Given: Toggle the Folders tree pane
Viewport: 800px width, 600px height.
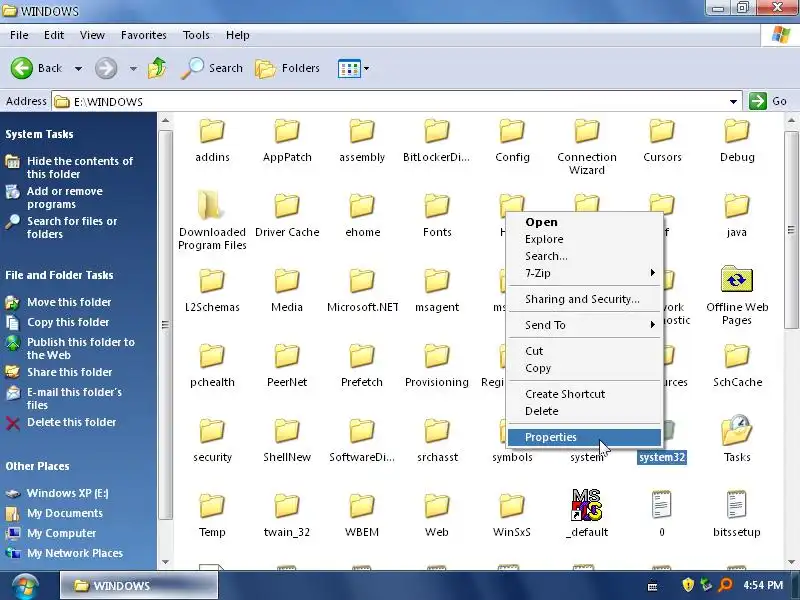Looking at the screenshot, I should [287, 68].
